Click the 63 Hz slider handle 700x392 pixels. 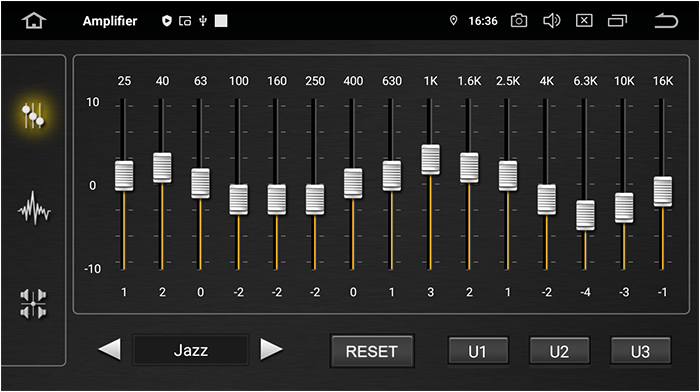click(x=200, y=183)
